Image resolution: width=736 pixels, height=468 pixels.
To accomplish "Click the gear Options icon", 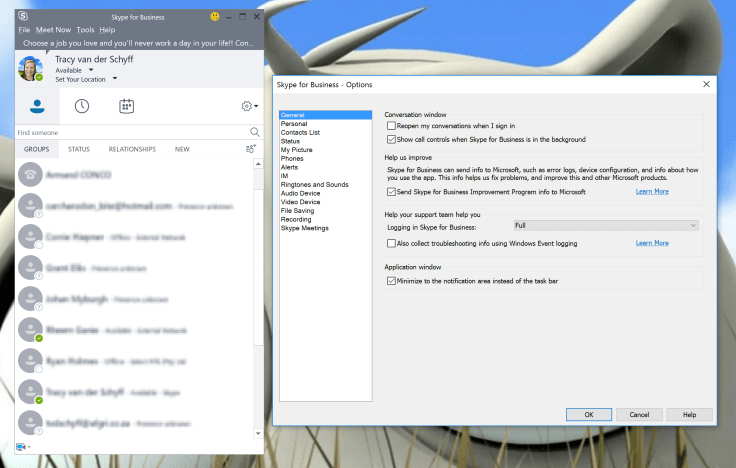I will (247, 106).
